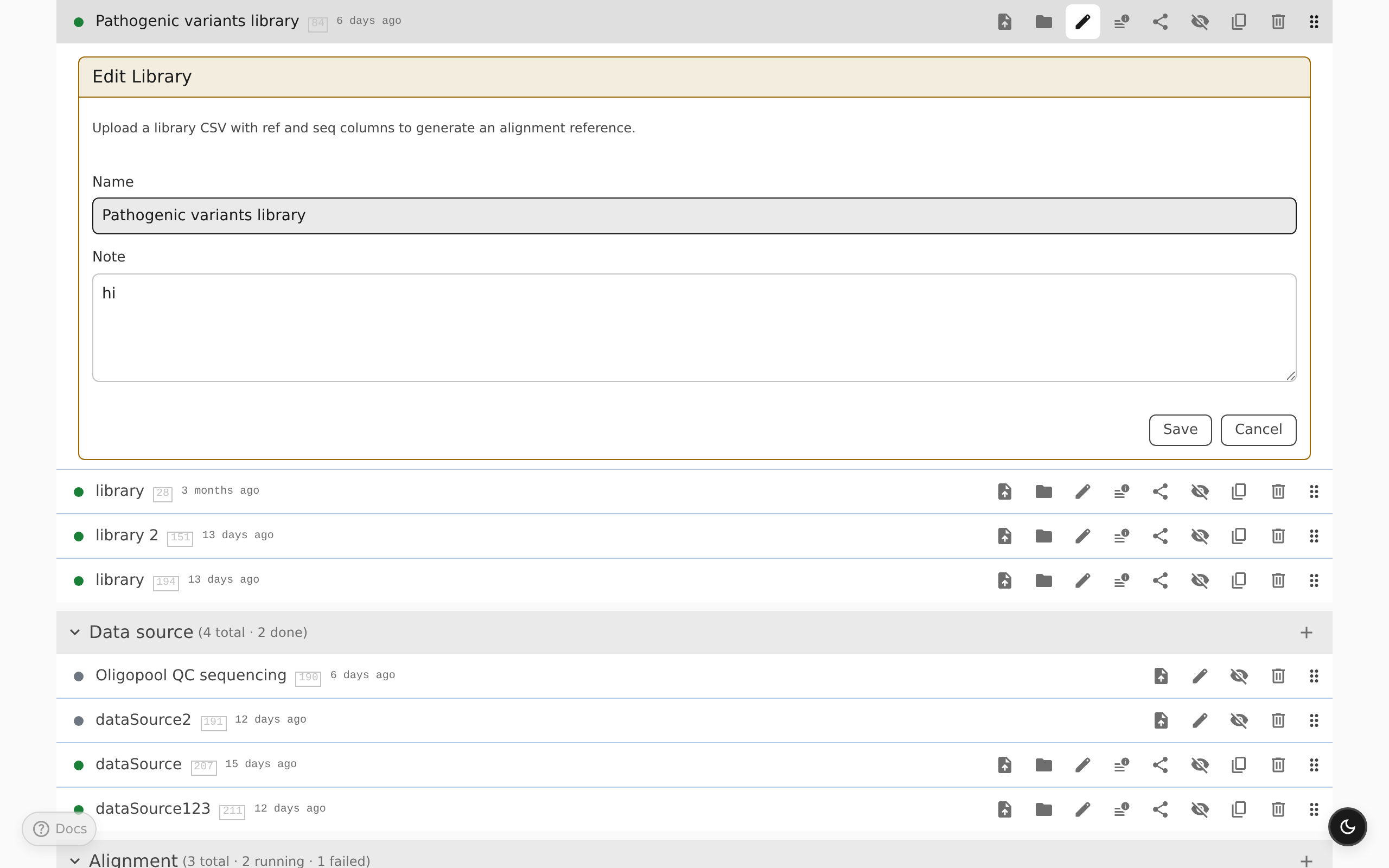Add a new Alignment with plus
The width and height of the screenshot is (1389, 868).
tap(1307, 860)
